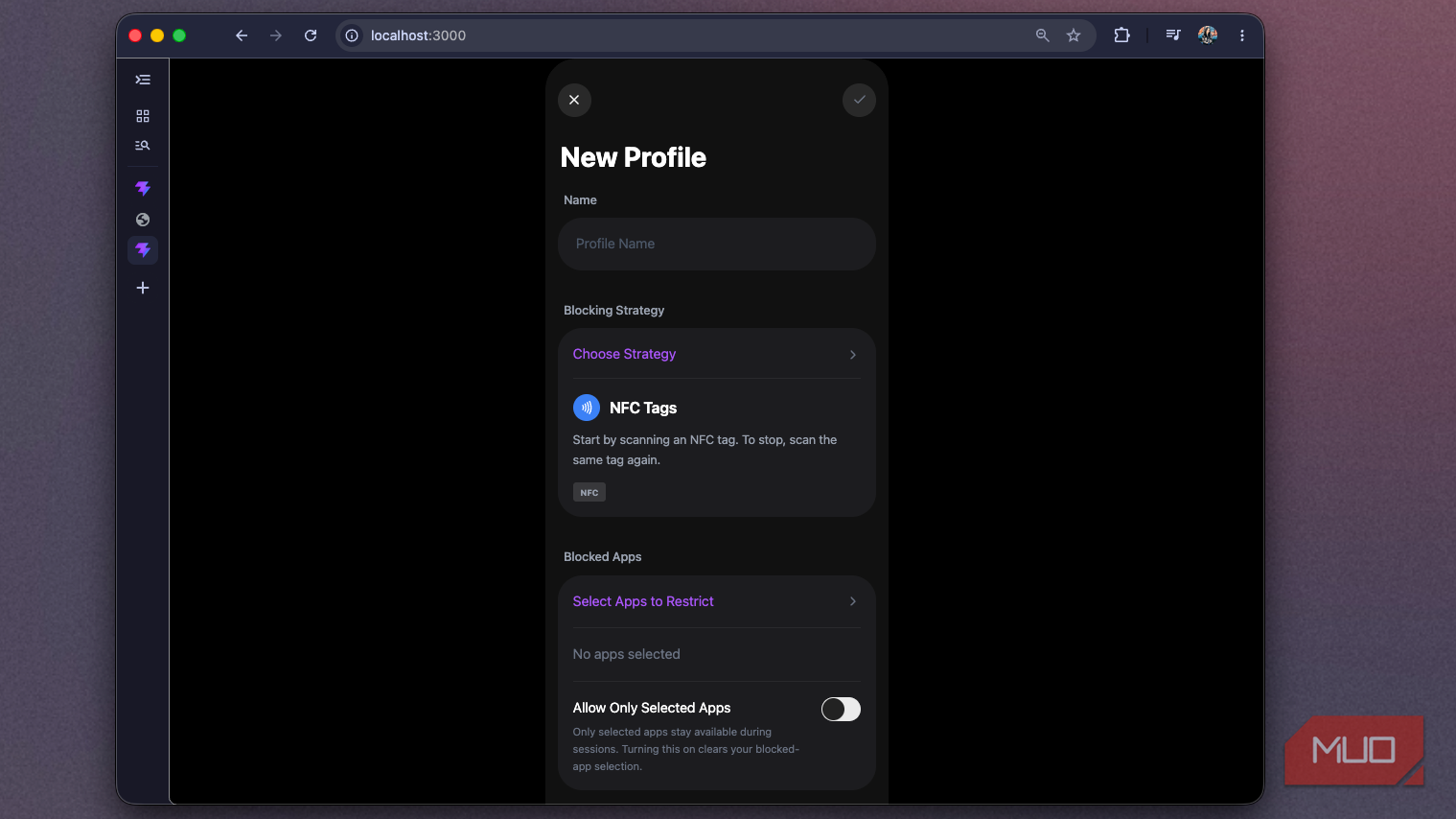The height and width of the screenshot is (819, 1456).
Task: Close the New Profile dialog with X
Action: coord(574,100)
